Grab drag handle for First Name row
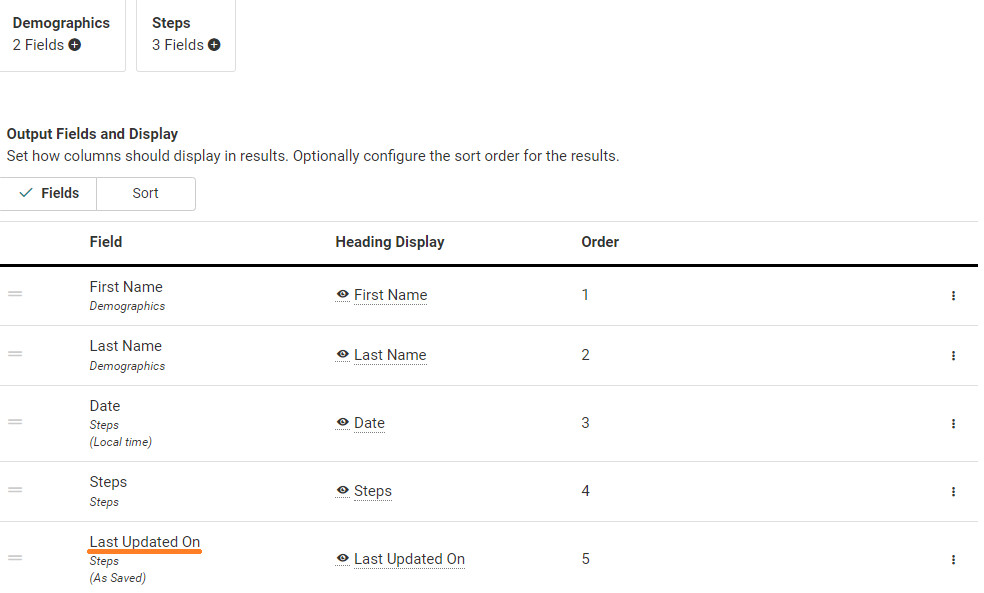This screenshot has height=593, width=984. [15, 294]
